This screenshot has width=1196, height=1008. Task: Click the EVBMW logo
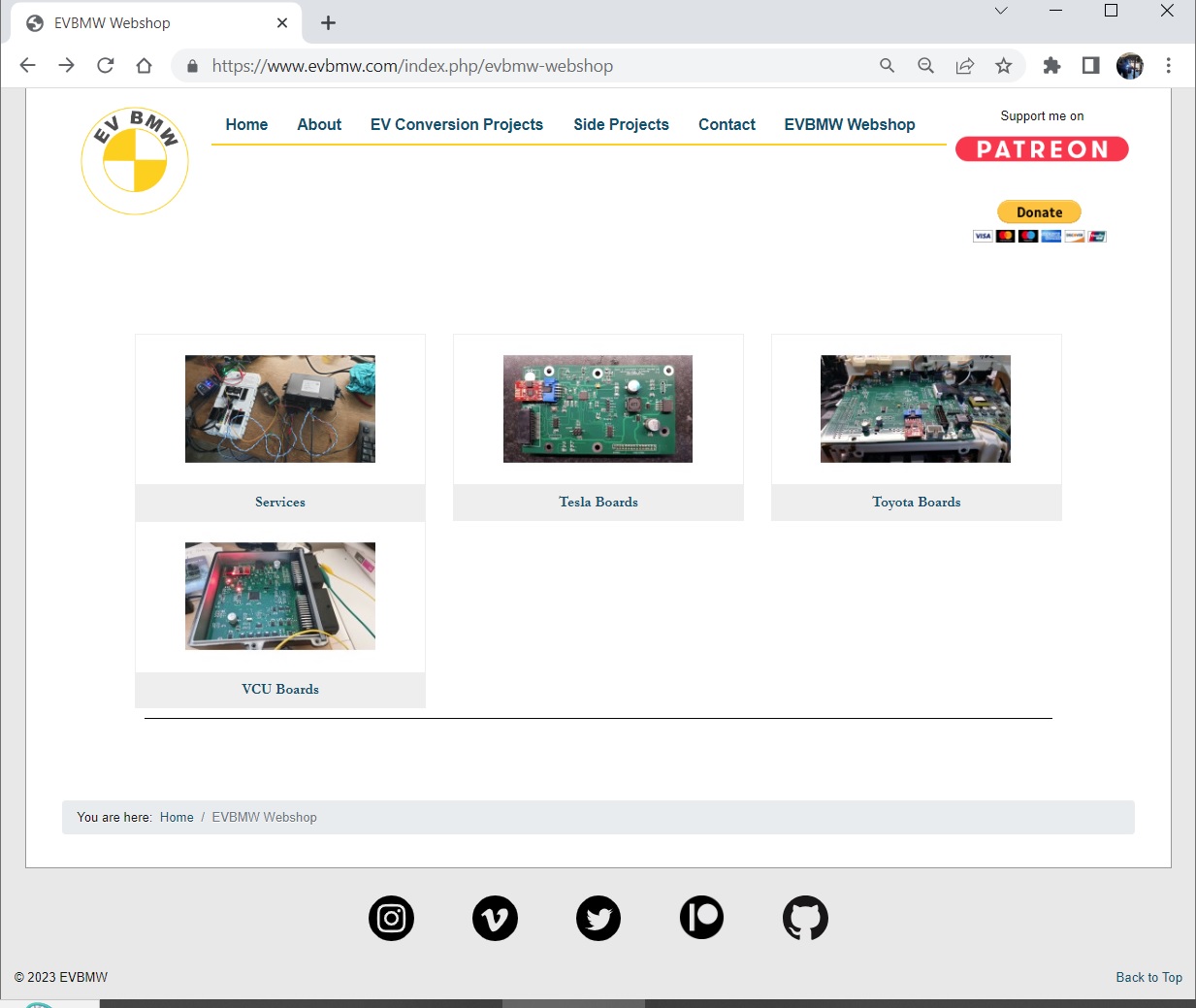click(x=135, y=161)
